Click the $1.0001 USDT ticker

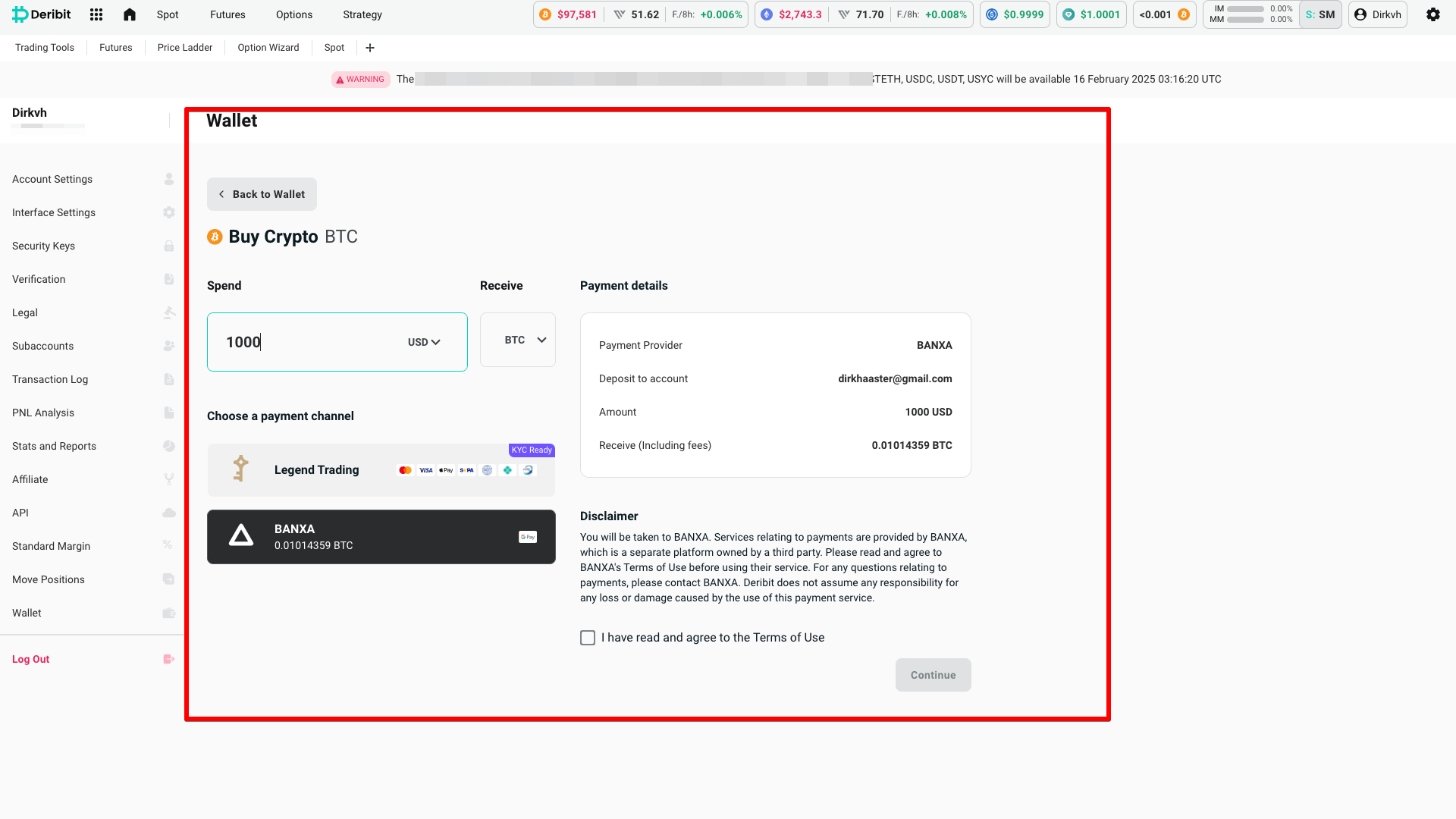[1091, 14]
